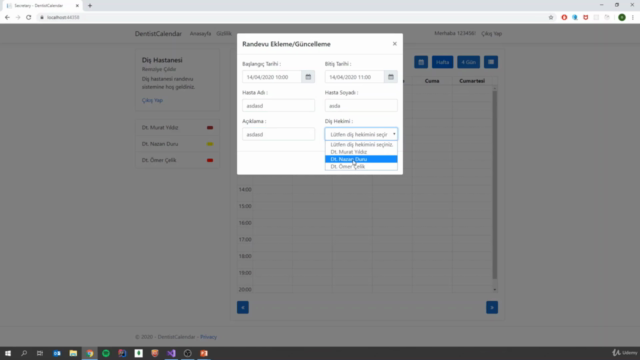Open the DentistCalendar brand link
The height and width of the screenshot is (360, 640).
[158, 33]
